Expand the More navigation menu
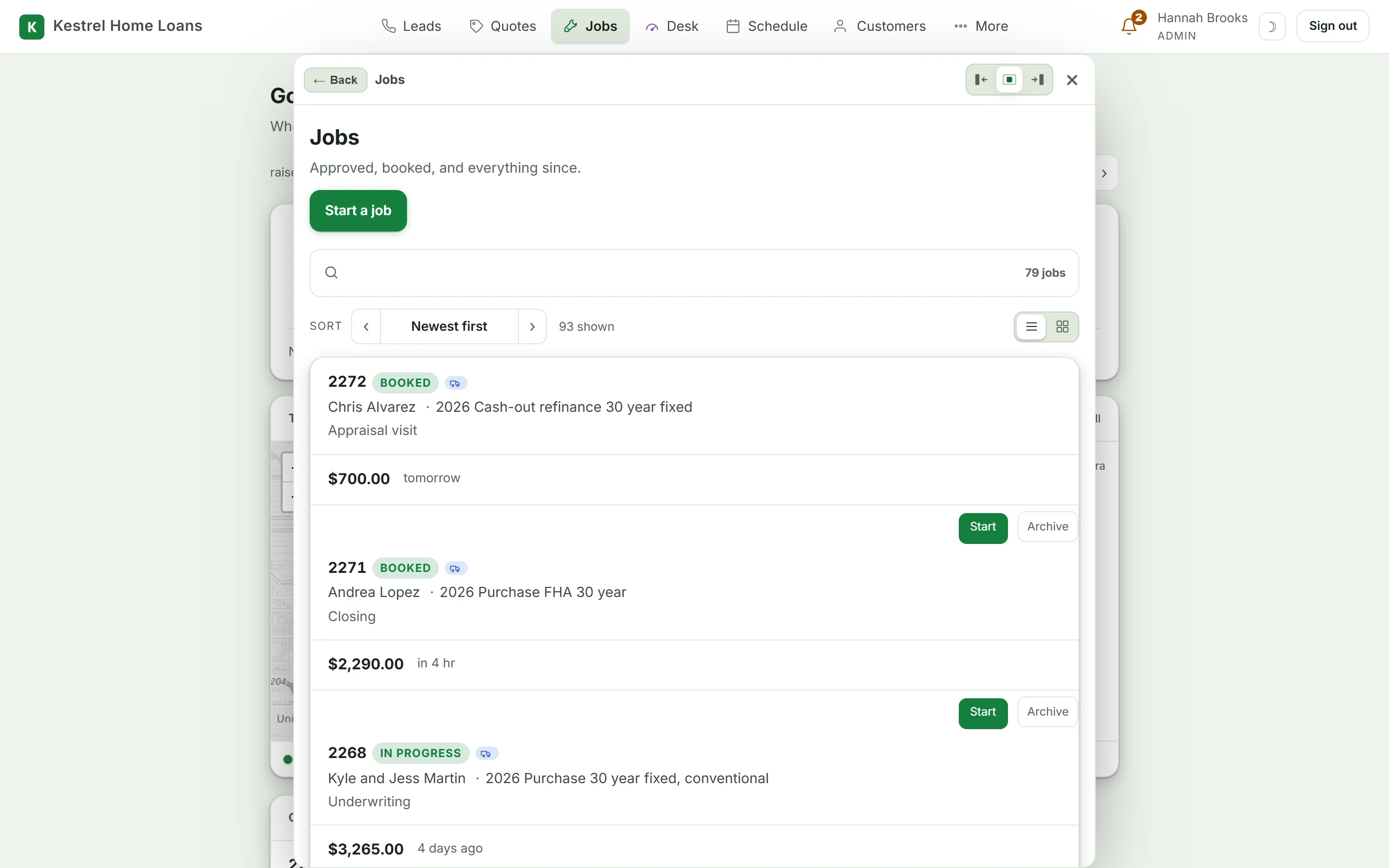Screen dimensions: 1389x868 981,27
